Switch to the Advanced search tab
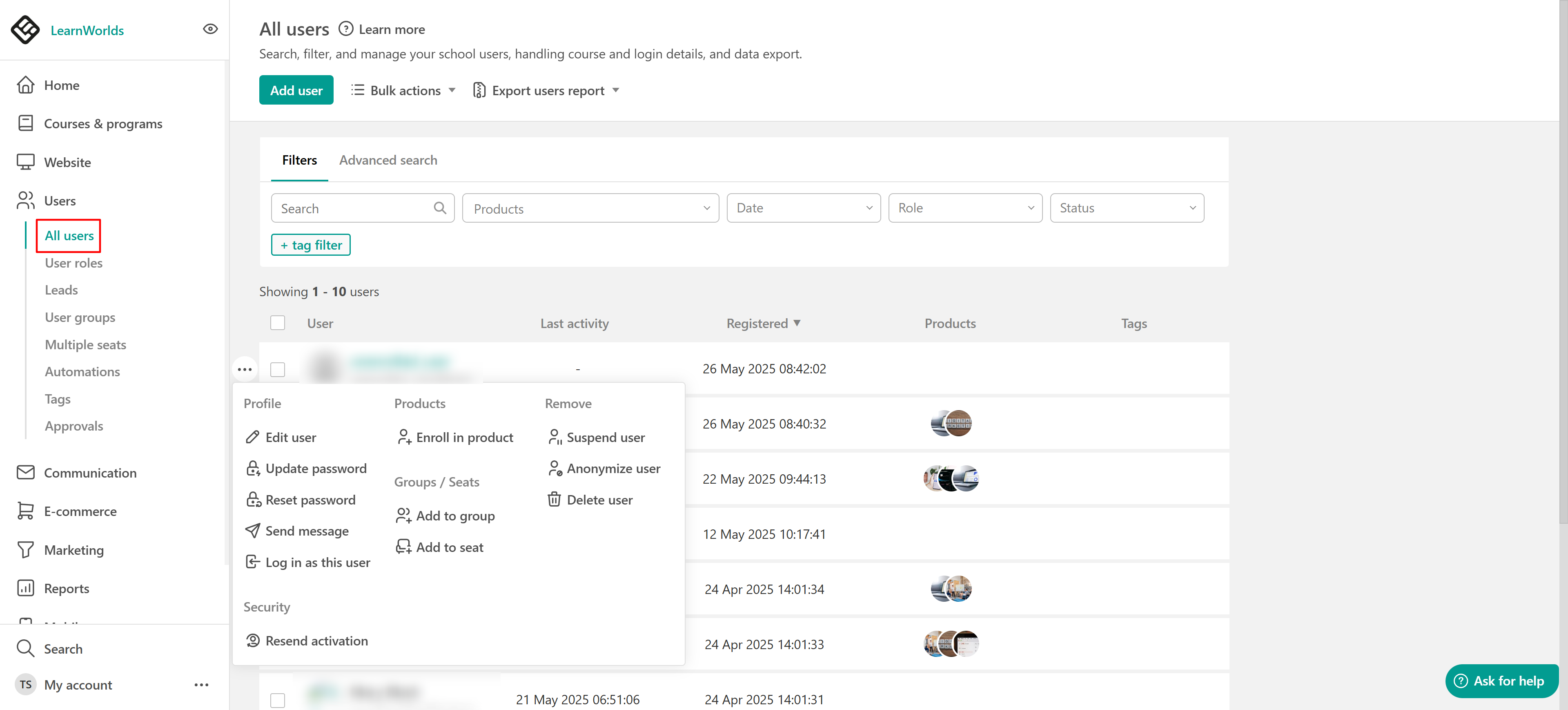Viewport: 1568px width, 710px height. pyautogui.click(x=388, y=160)
